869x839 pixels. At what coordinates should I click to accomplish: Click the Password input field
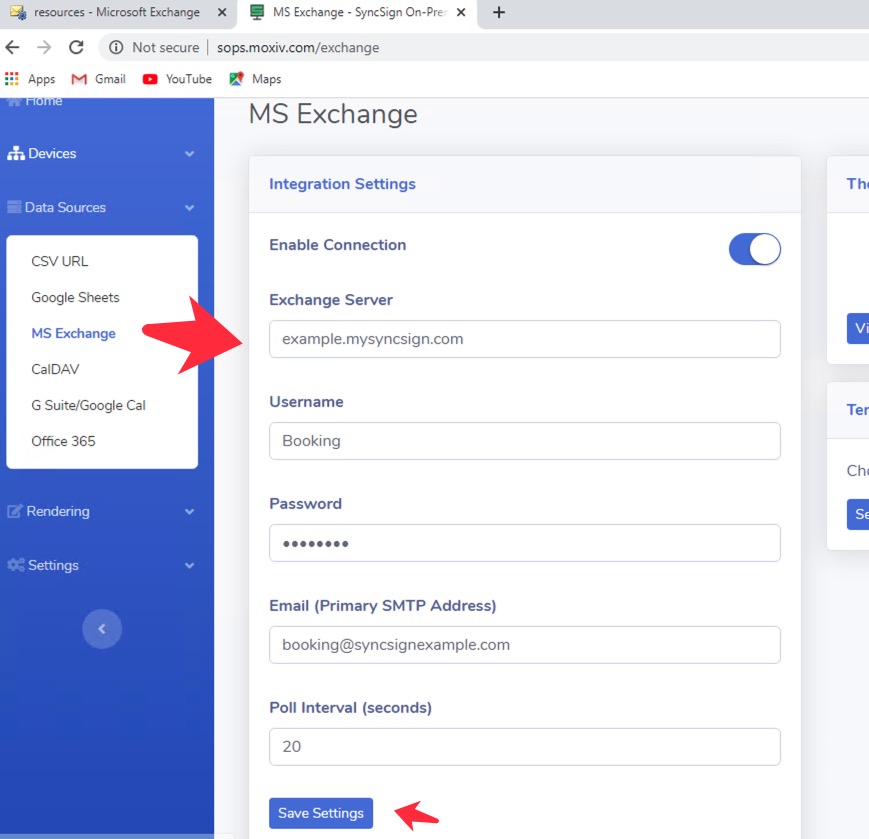pyautogui.click(x=524, y=543)
